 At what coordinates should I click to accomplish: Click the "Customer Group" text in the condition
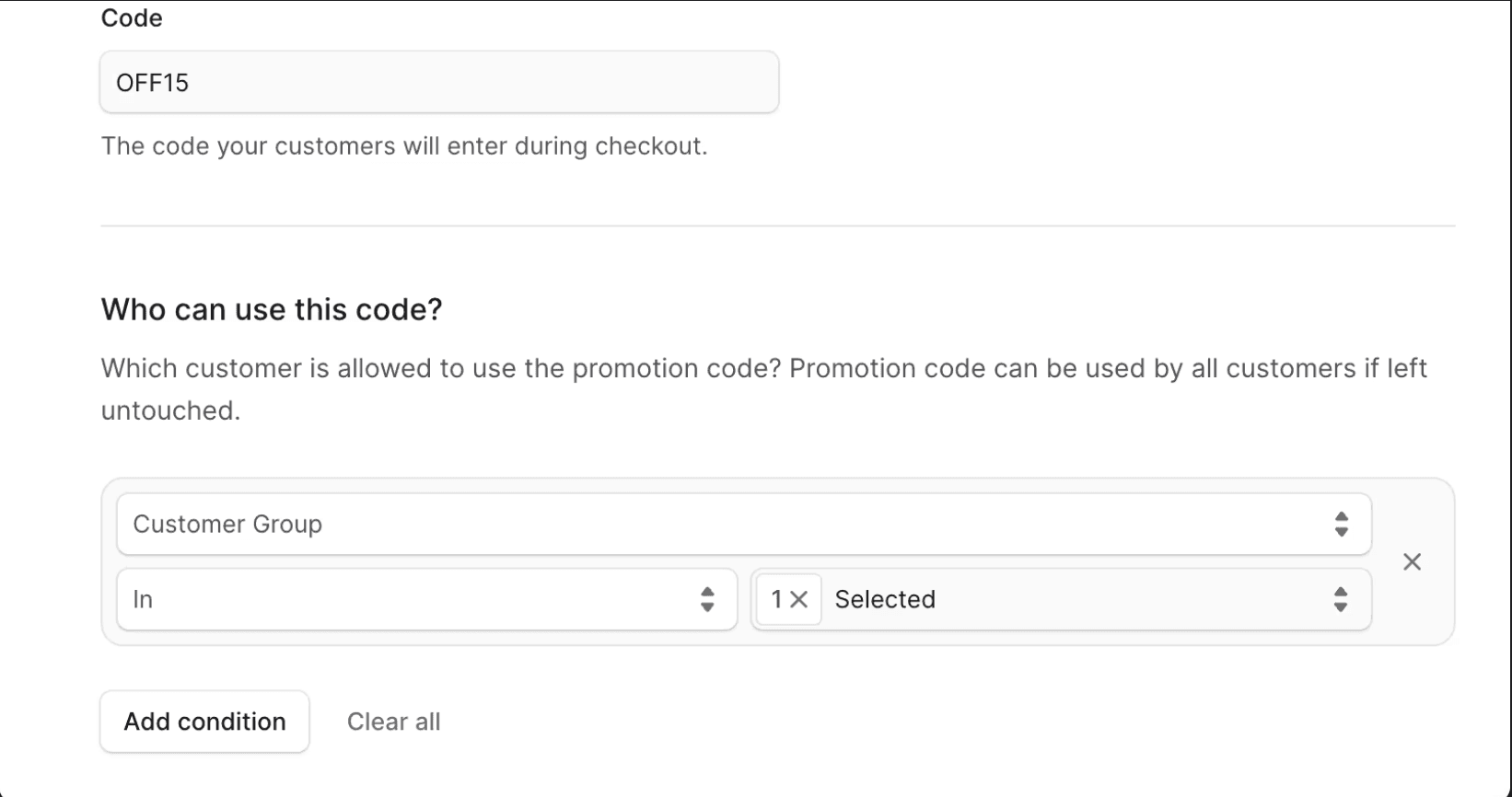click(x=227, y=525)
